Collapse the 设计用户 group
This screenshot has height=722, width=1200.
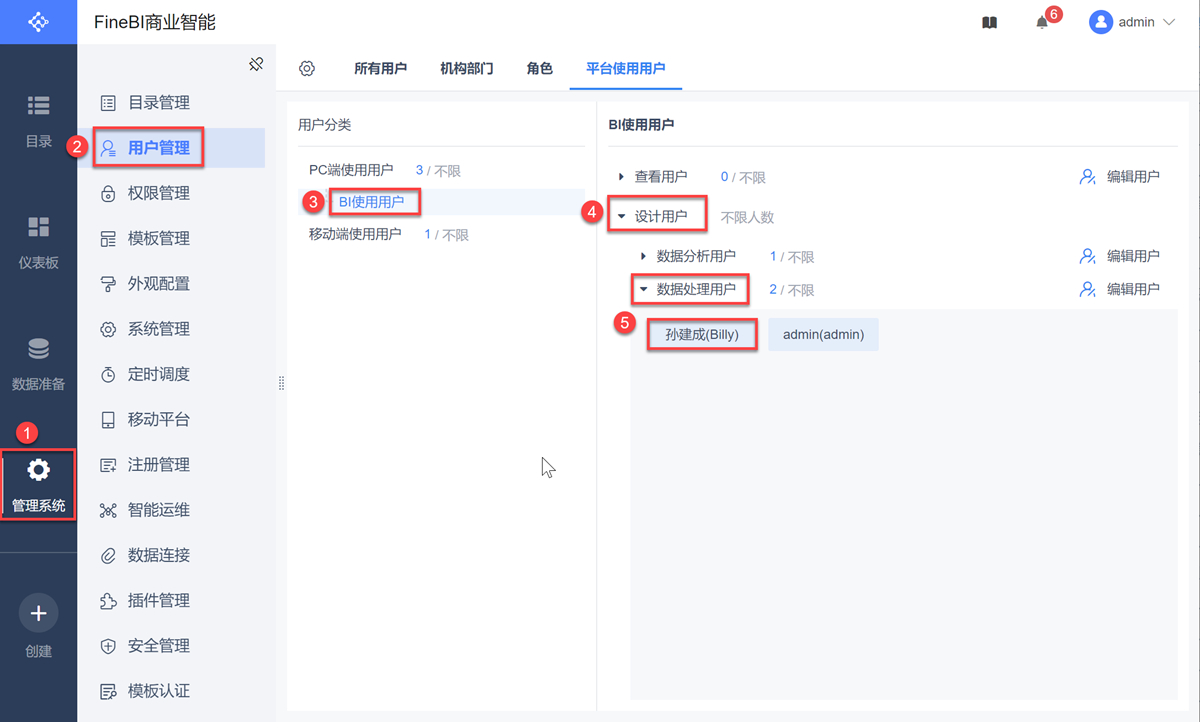[621, 216]
